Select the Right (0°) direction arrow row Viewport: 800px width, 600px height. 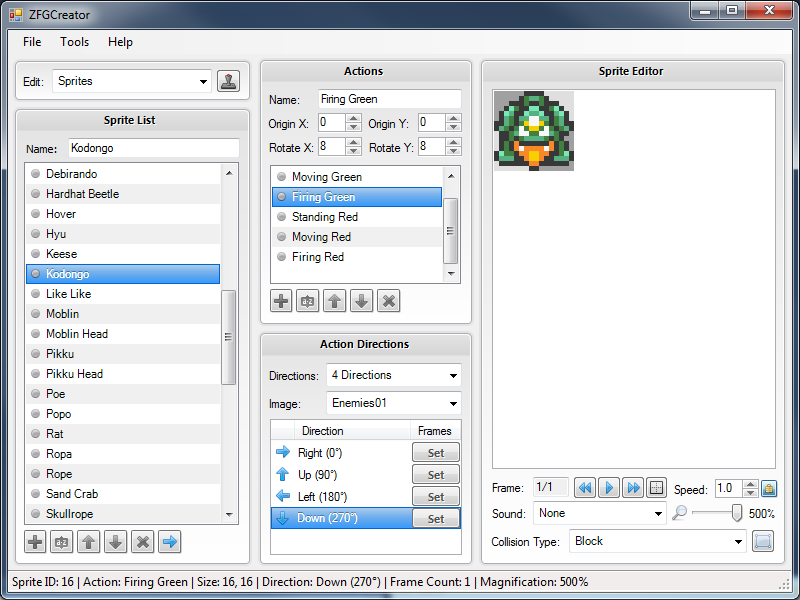click(x=366, y=453)
